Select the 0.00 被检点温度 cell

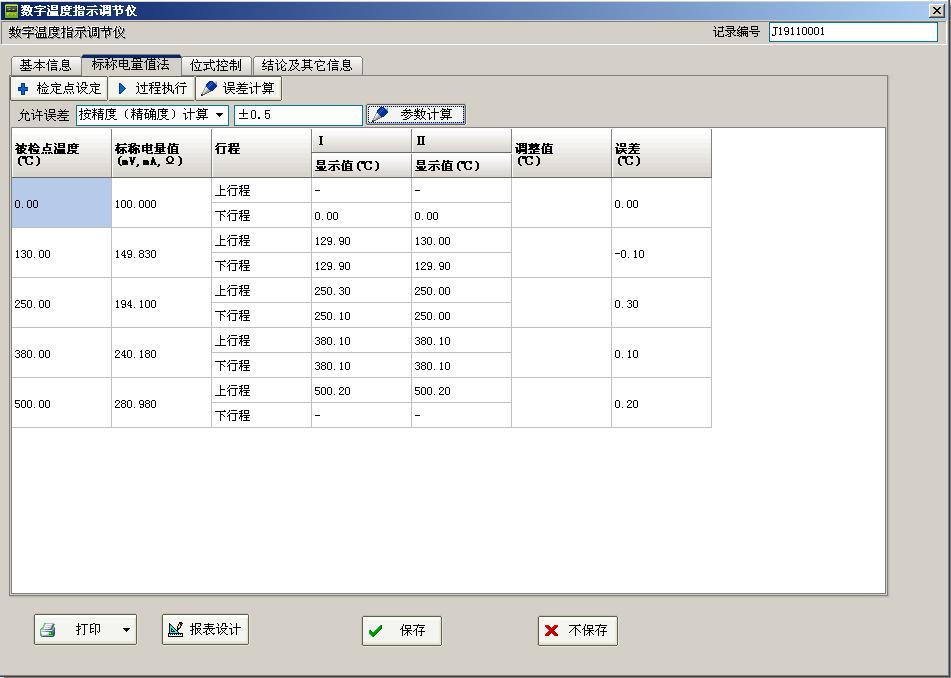click(x=61, y=204)
